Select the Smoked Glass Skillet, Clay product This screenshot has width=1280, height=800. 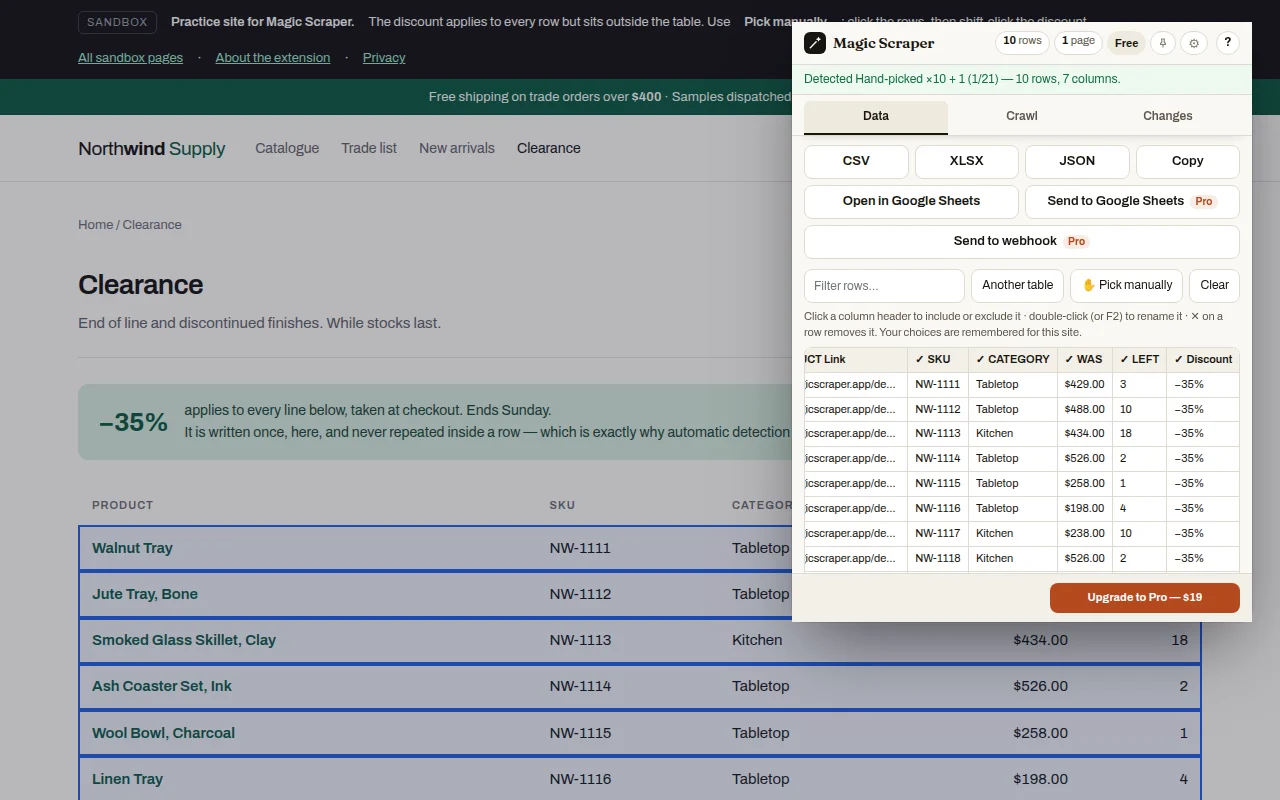[x=184, y=640]
